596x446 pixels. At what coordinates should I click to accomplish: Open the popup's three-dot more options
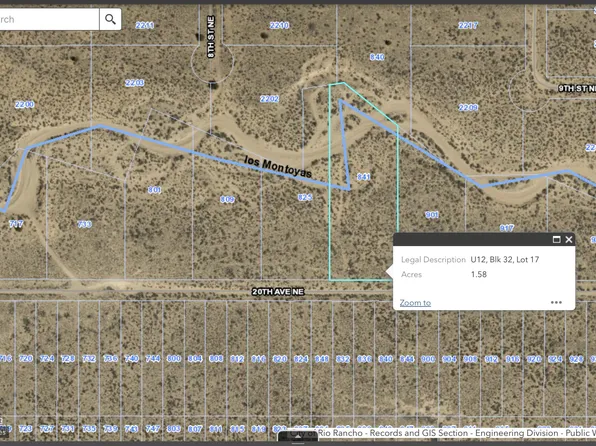coord(556,302)
